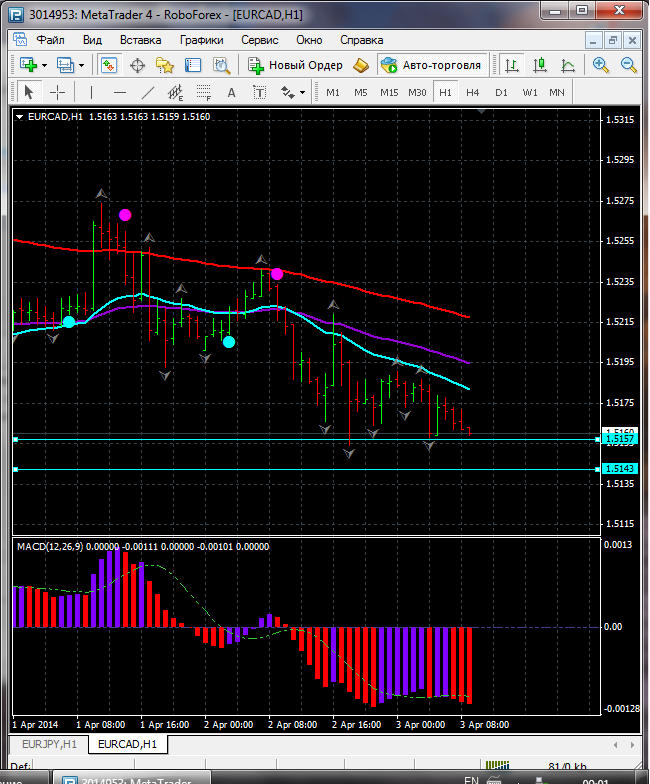The height and width of the screenshot is (784, 650).
Task: Switch to M30 timeframe
Action: point(417,92)
